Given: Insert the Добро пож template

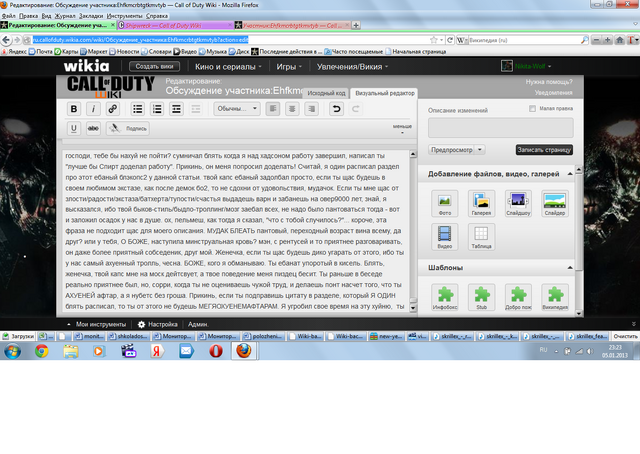Looking at the screenshot, I should tap(518, 297).
